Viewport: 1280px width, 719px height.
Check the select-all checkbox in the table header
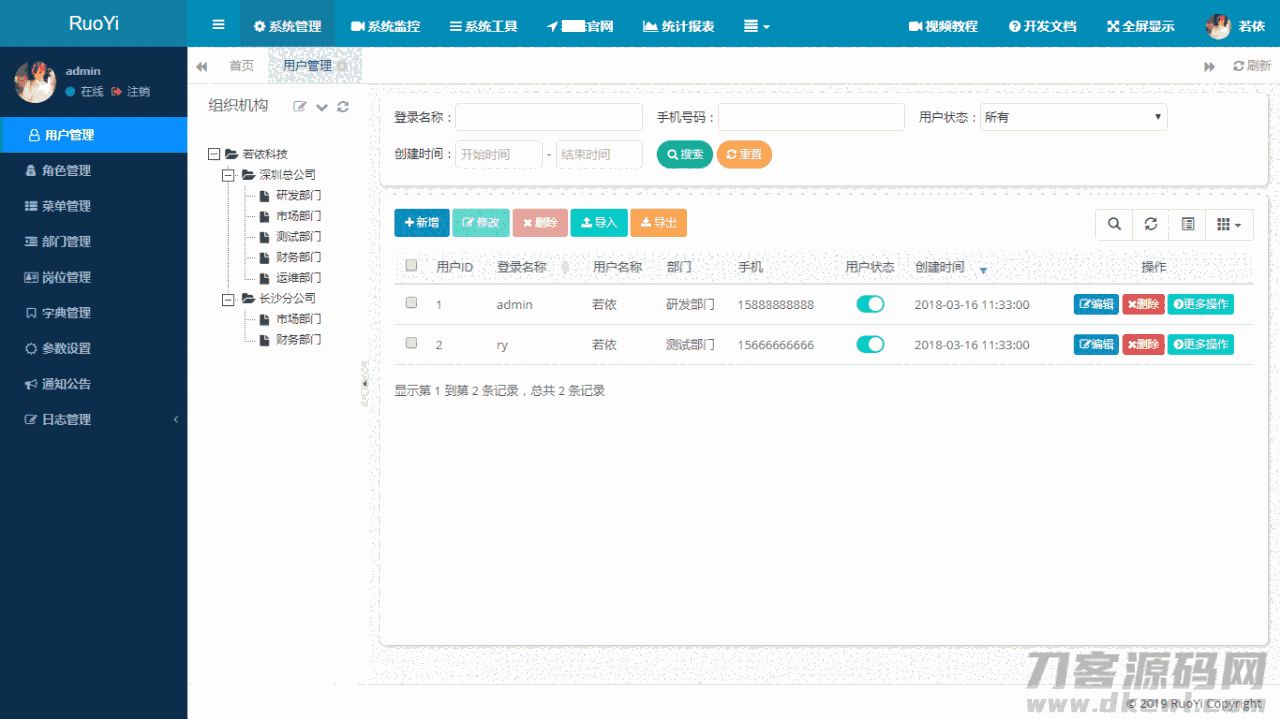[x=411, y=266]
